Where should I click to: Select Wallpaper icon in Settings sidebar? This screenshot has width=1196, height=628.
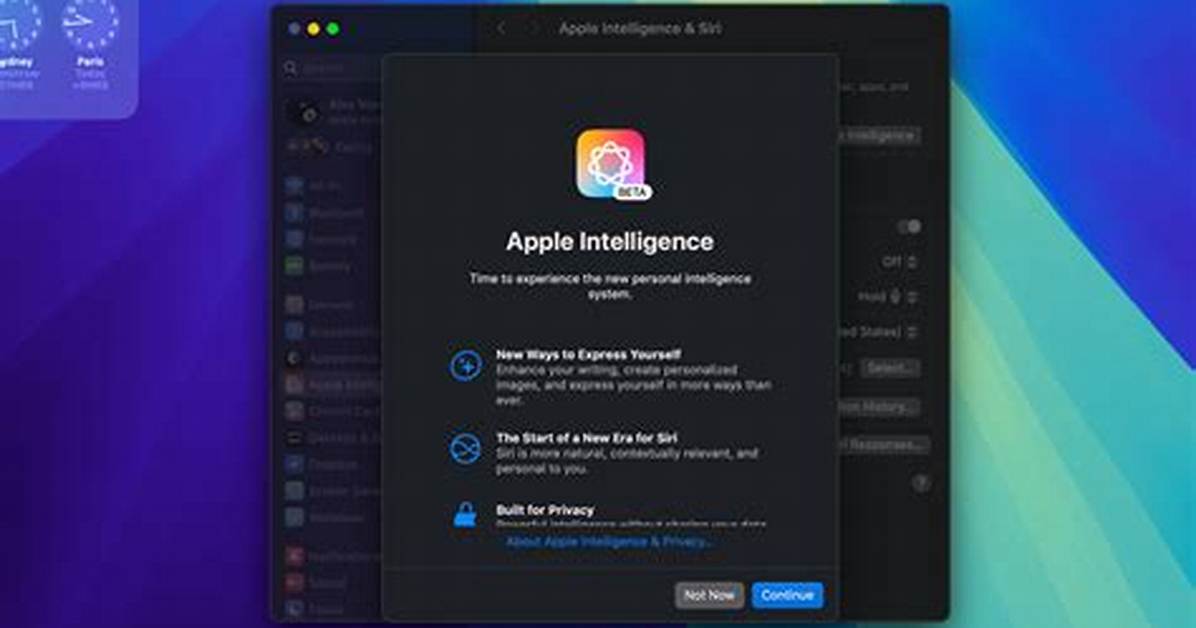click(x=294, y=517)
